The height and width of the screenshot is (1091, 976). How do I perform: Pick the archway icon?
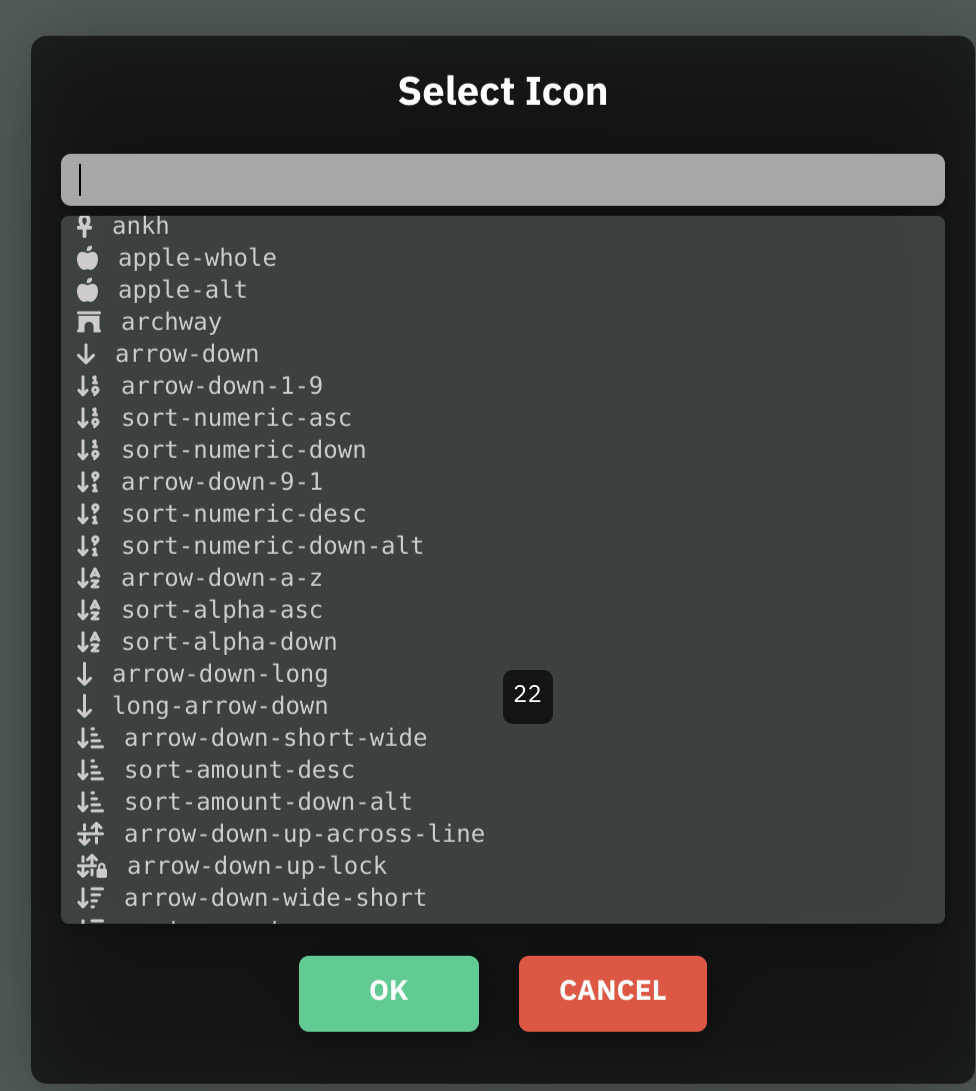[x=149, y=322]
